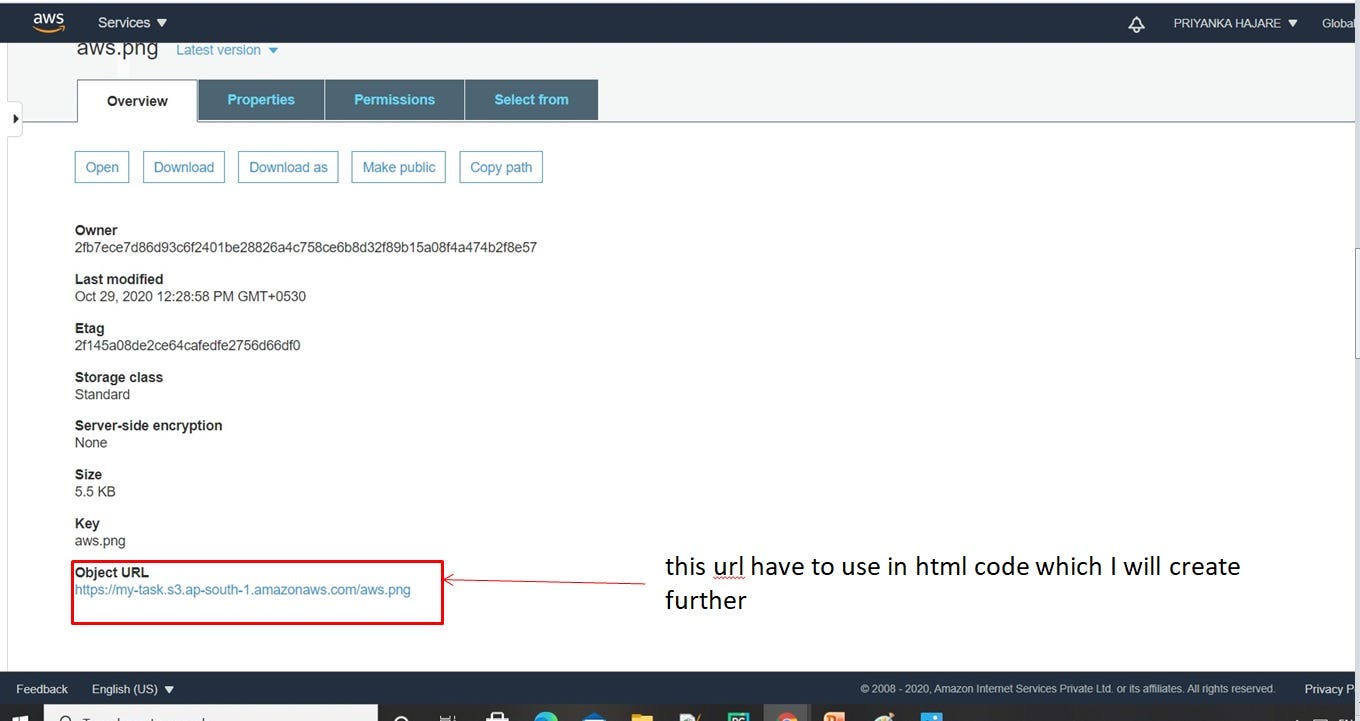Click the Feedback link in footer
The width and height of the screenshot is (1360, 721).
(42, 689)
